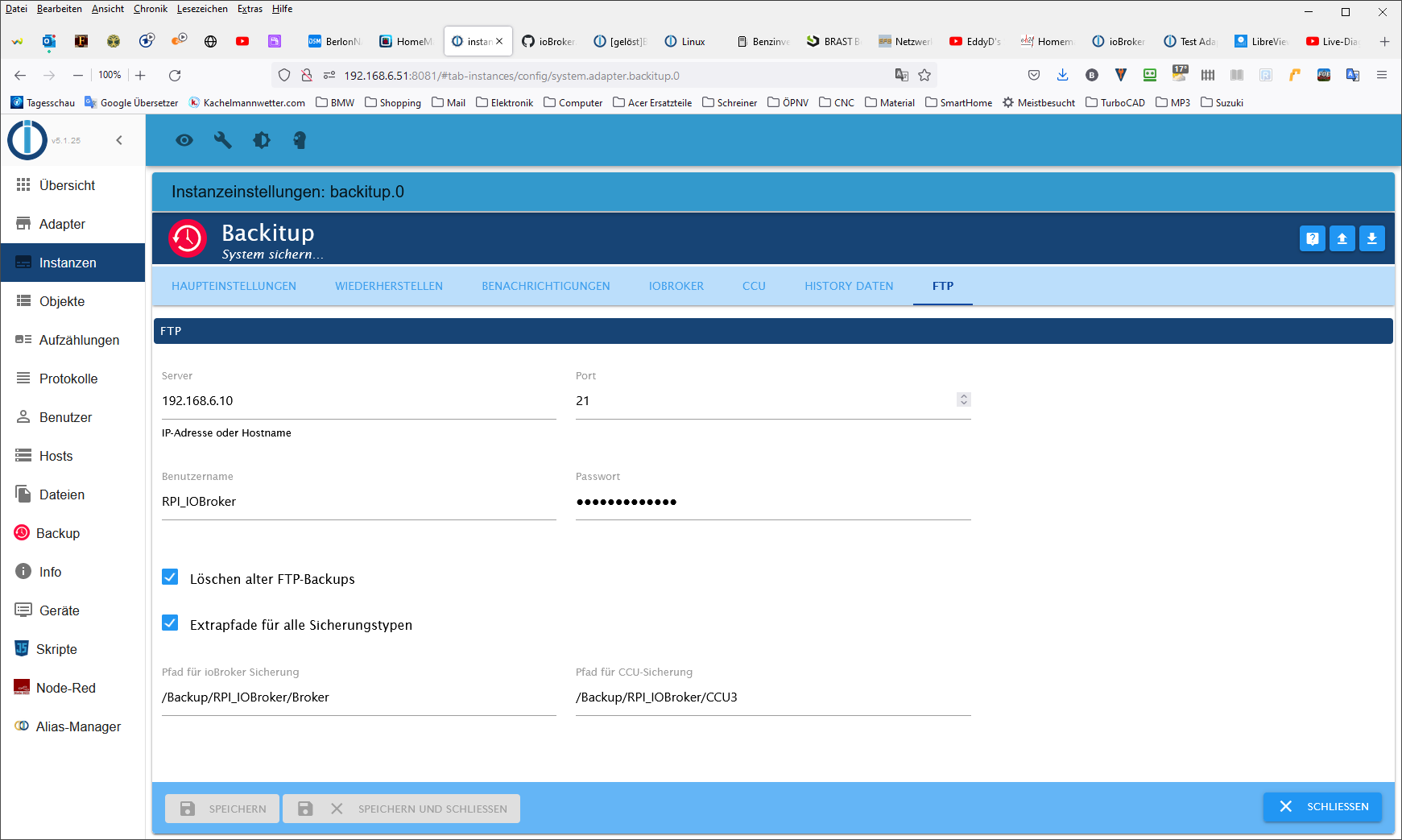Collapse the ioBroker sidebar with chevron

click(119, 140)
